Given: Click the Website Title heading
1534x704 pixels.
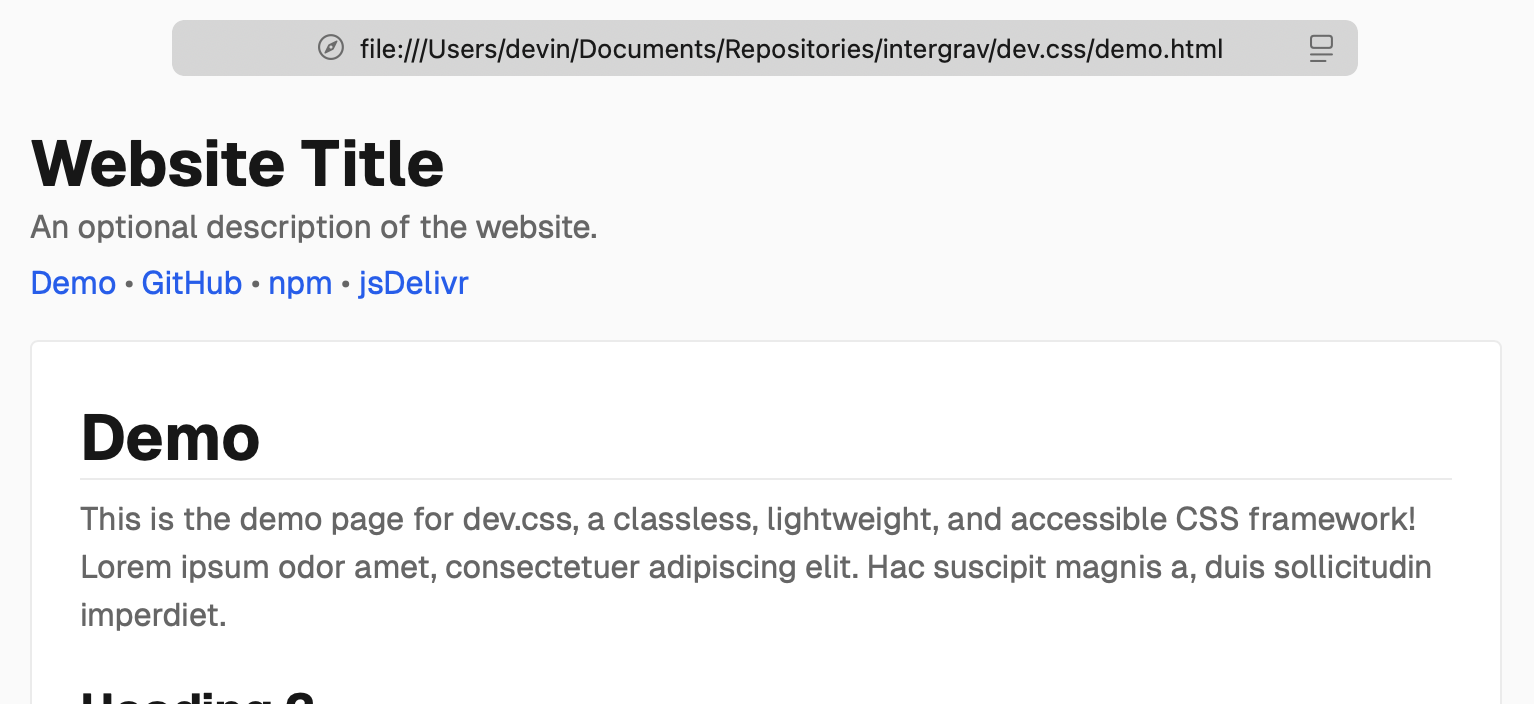Looking at the screenshot, I should [237, 163].
